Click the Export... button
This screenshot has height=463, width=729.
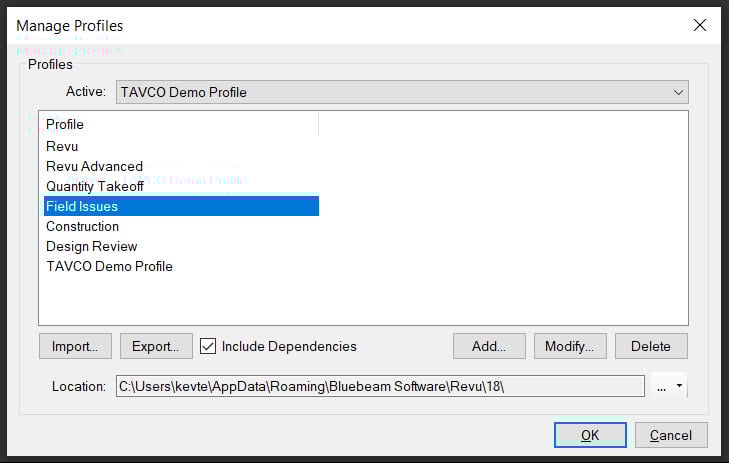pos(156,346)
